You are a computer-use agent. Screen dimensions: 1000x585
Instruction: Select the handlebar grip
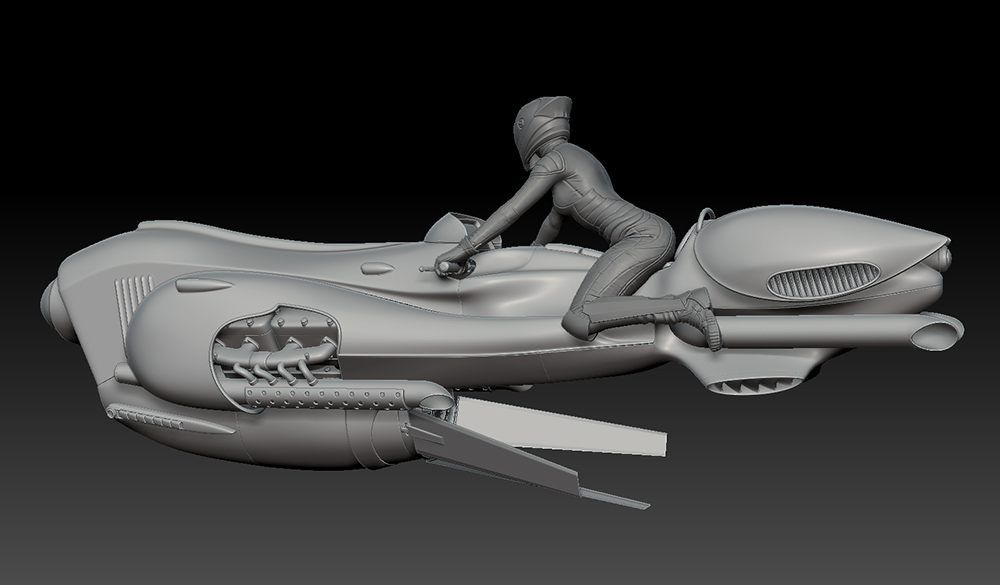click(x=446, y=267)
